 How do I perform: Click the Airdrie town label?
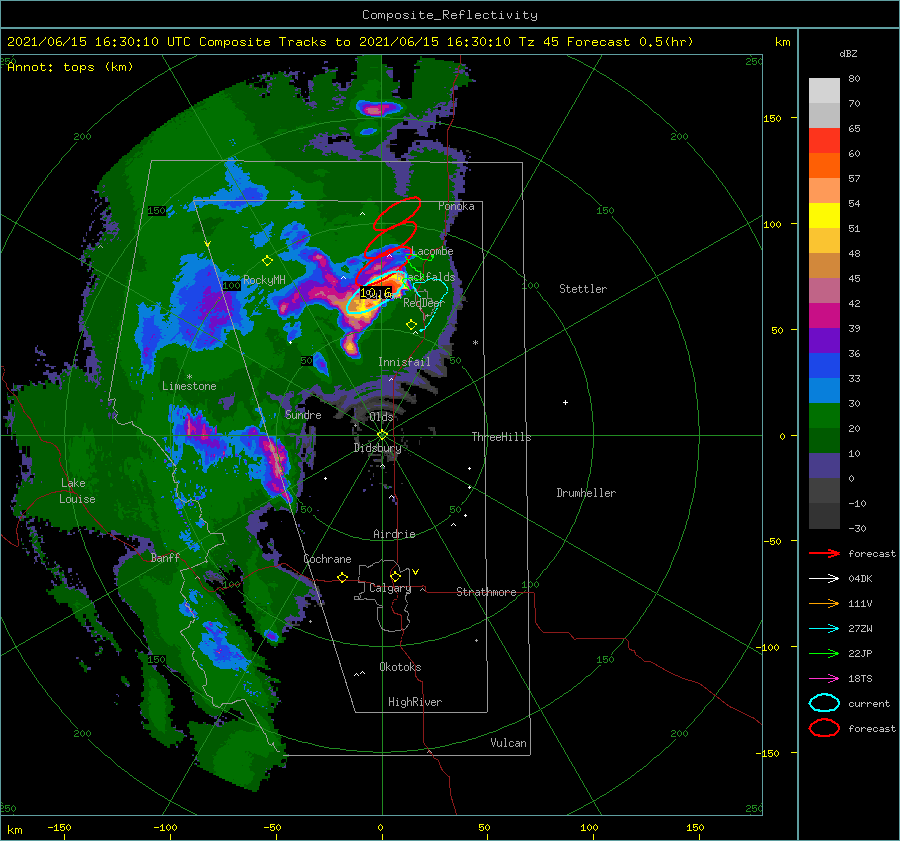[394, 534]
